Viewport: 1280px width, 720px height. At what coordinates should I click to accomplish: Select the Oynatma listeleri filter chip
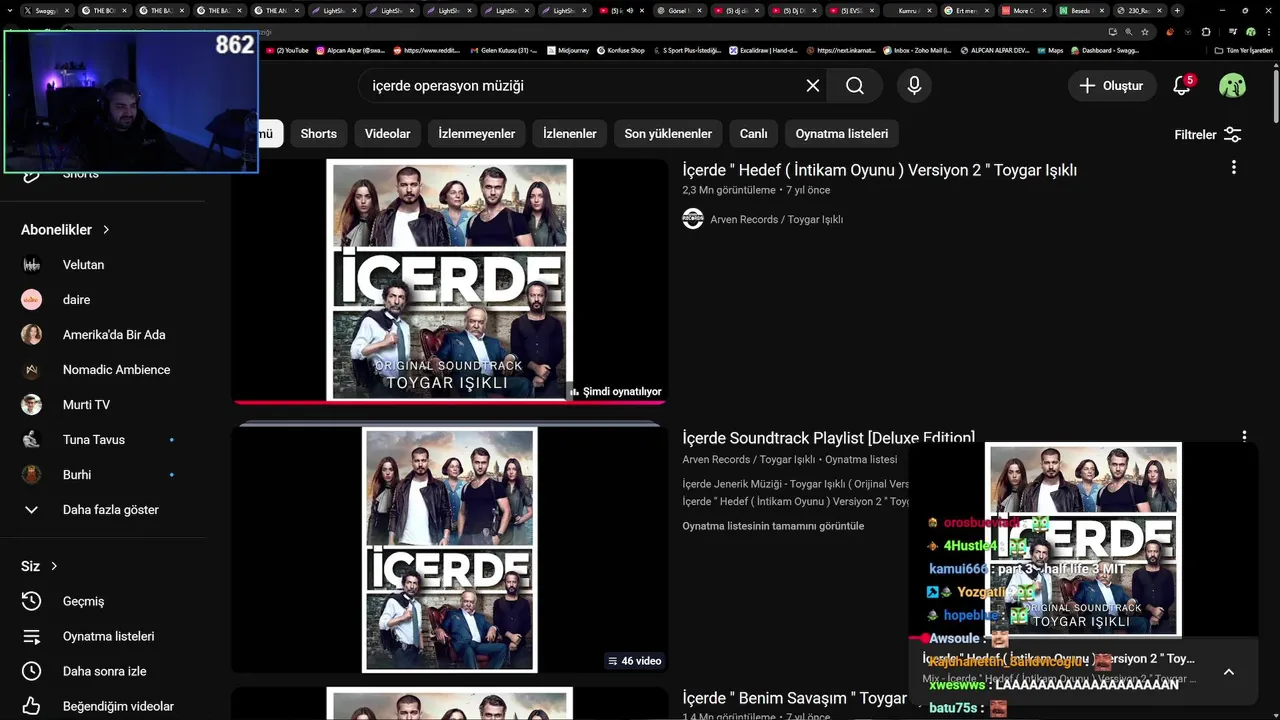pos(842,134)
